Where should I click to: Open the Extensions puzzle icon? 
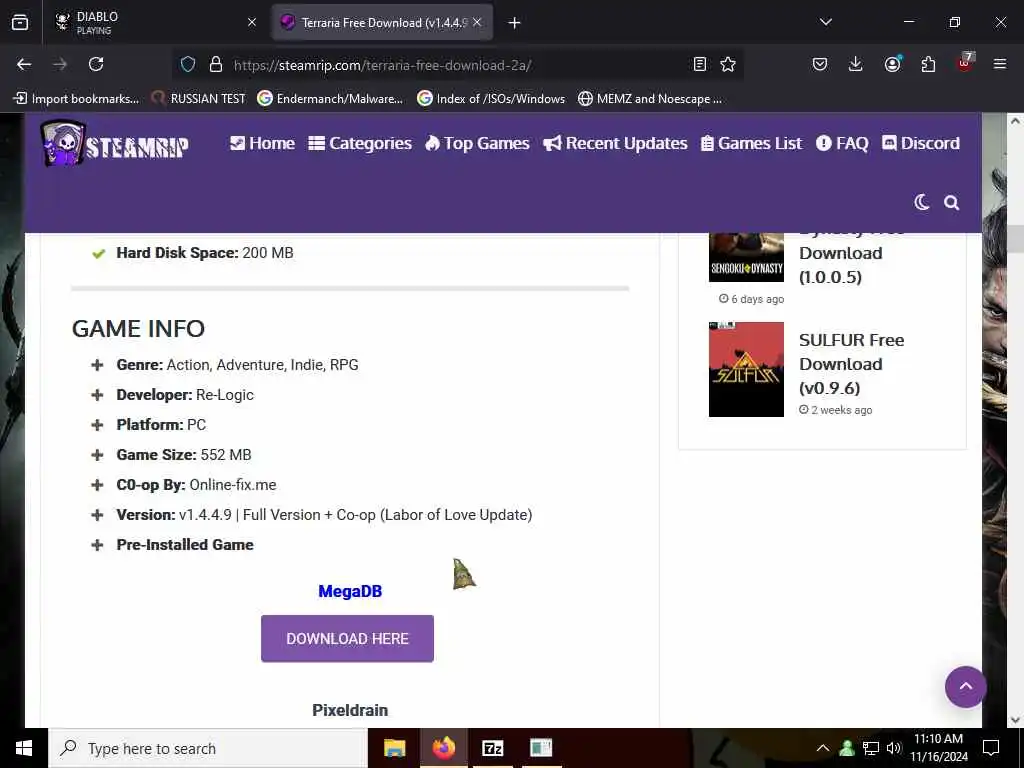click(928, 64)
